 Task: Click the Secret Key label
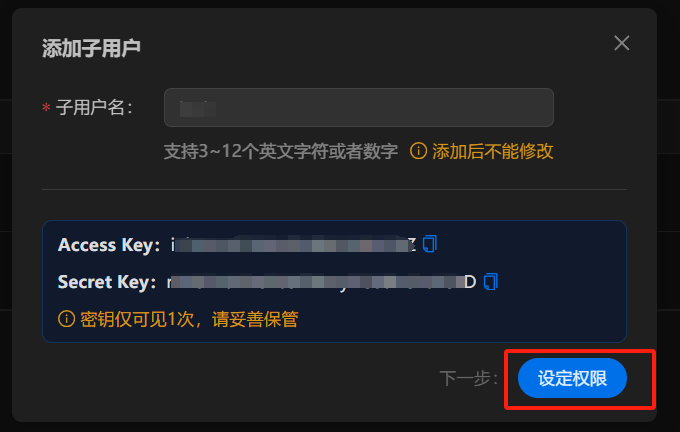tap(107, 282)
